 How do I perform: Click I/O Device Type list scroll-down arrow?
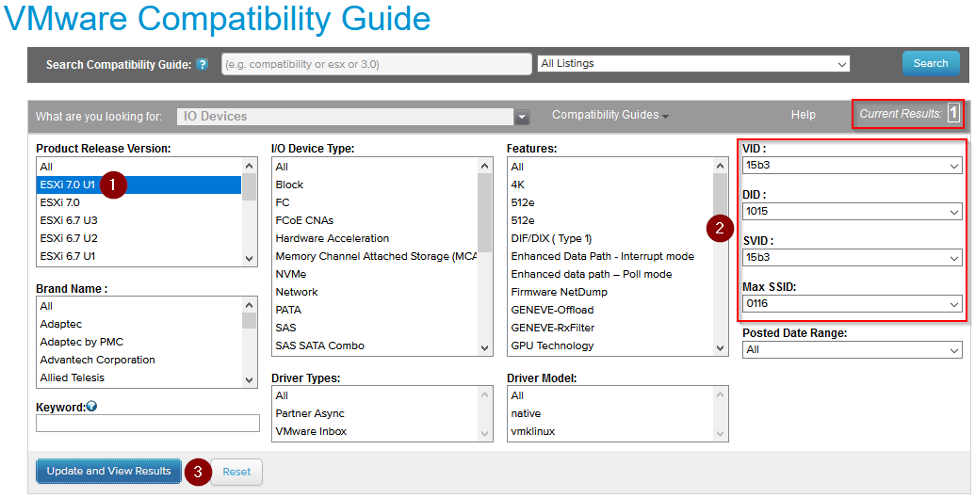coord(485,348)
